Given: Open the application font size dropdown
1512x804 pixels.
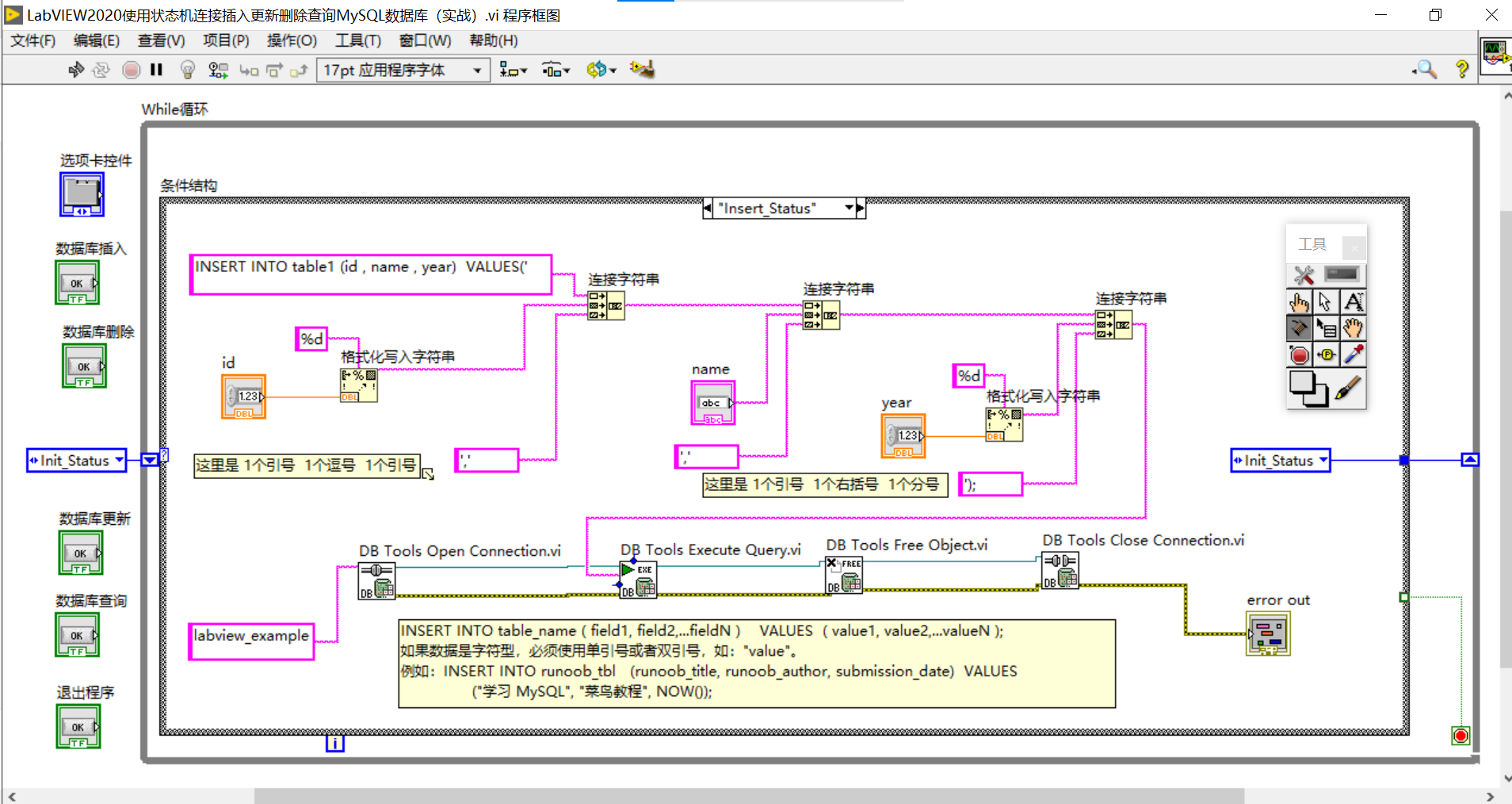Looking at the screenshot, I should 475,70.
